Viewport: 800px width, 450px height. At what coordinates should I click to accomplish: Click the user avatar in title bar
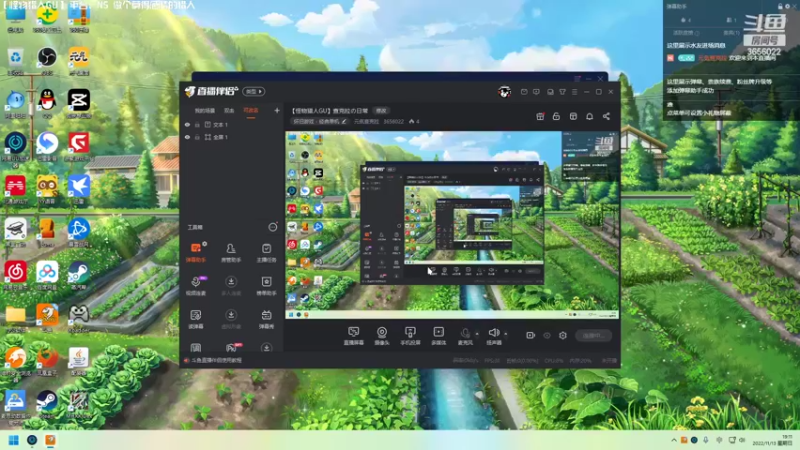click(505, 92)
